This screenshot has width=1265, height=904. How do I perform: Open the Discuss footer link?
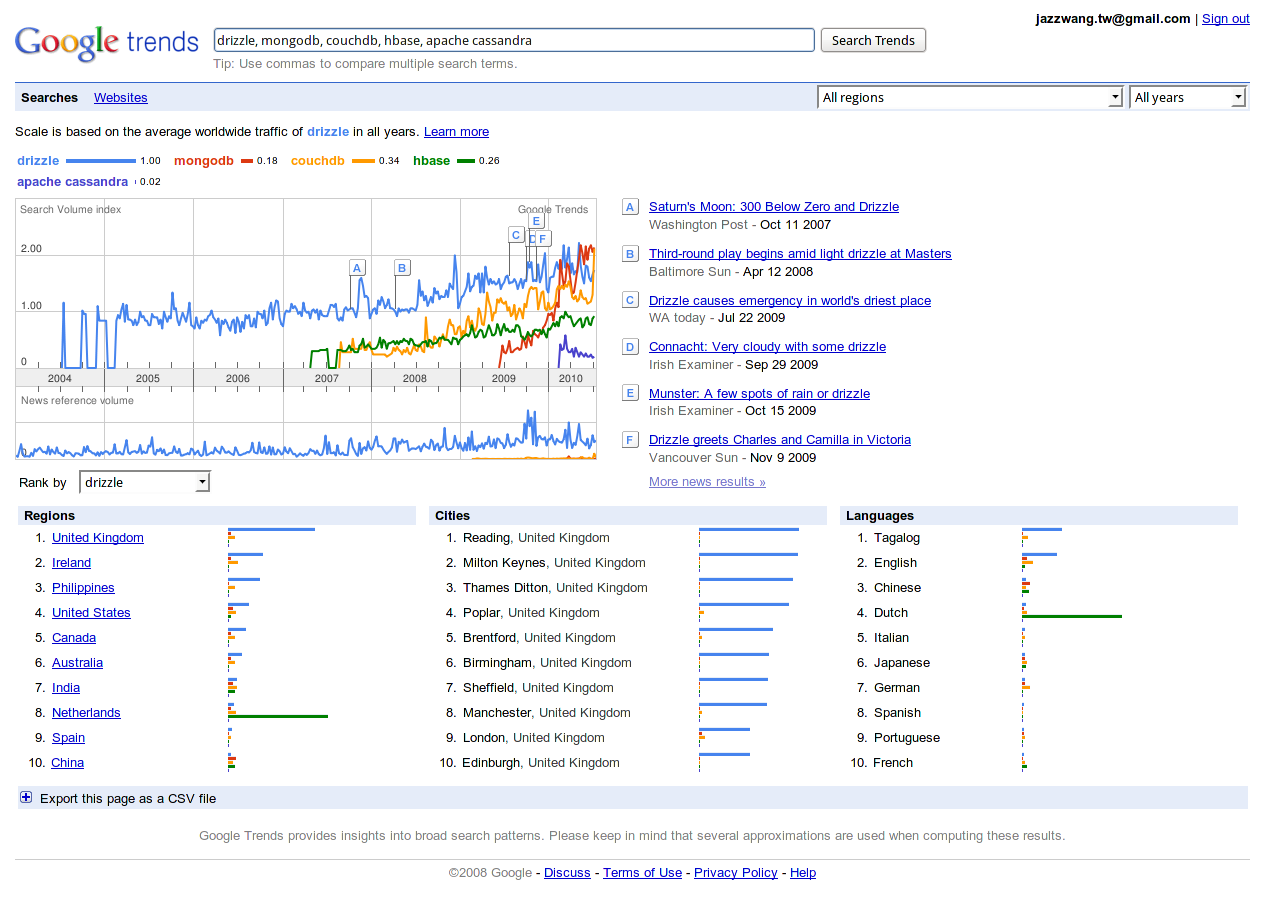pos(567,873)
